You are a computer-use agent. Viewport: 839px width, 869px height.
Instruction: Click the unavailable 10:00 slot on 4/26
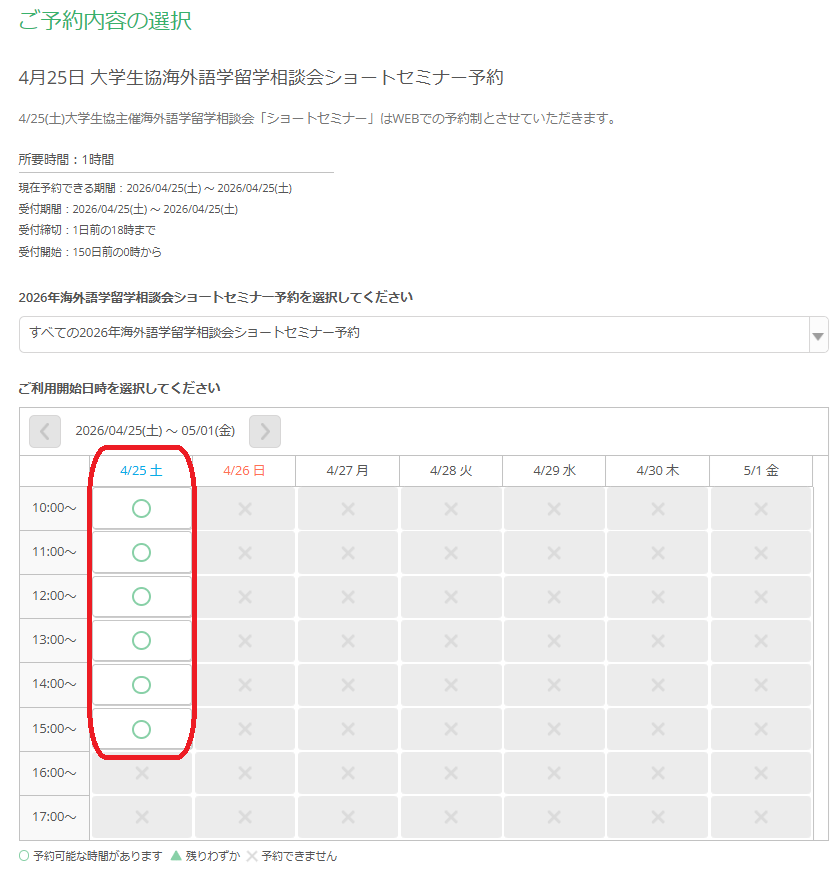245,509
